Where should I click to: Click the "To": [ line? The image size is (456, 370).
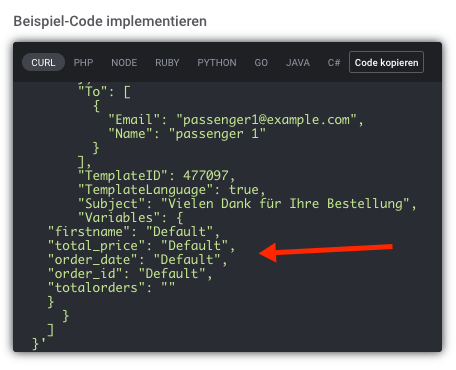104,92
